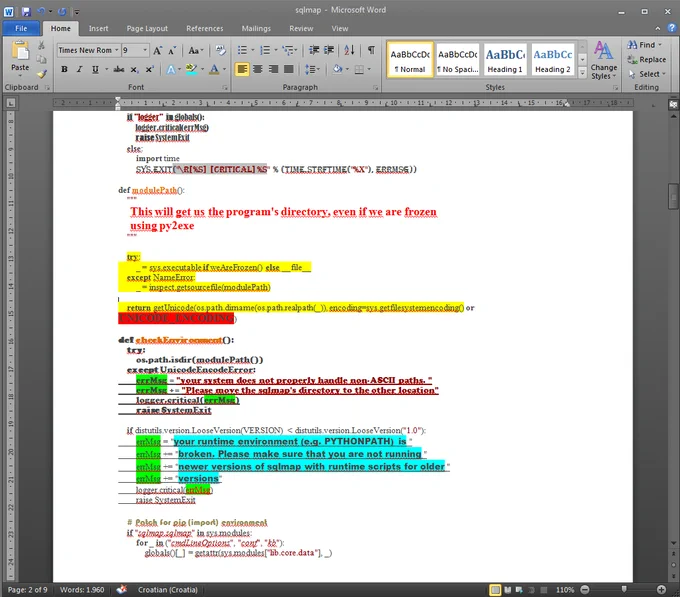This screenshot has width=680, height=597.
Task: Save document via Quick Access floppy icon
Action: pyautogui.click(x=26, y=11)
